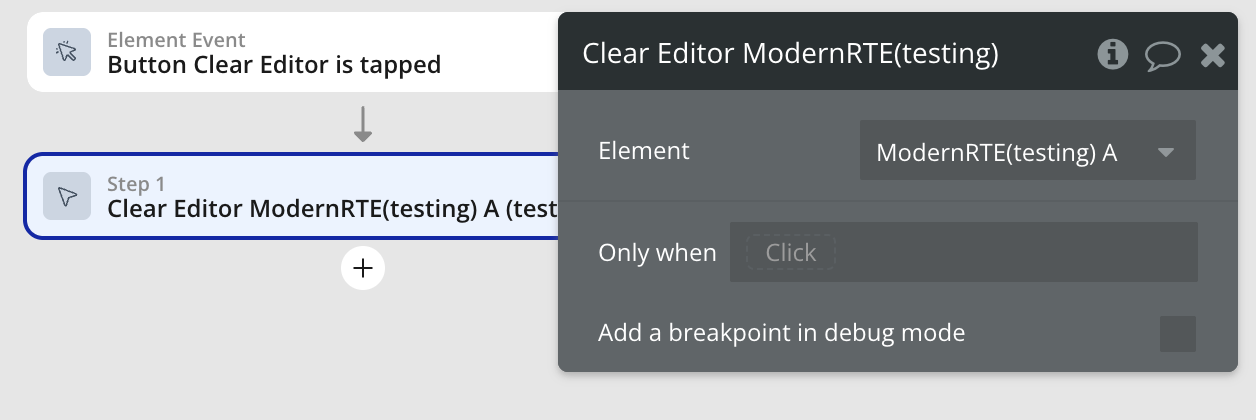Close the Clear Editor property panel
1256x420 pixels.
(1213, 55)
